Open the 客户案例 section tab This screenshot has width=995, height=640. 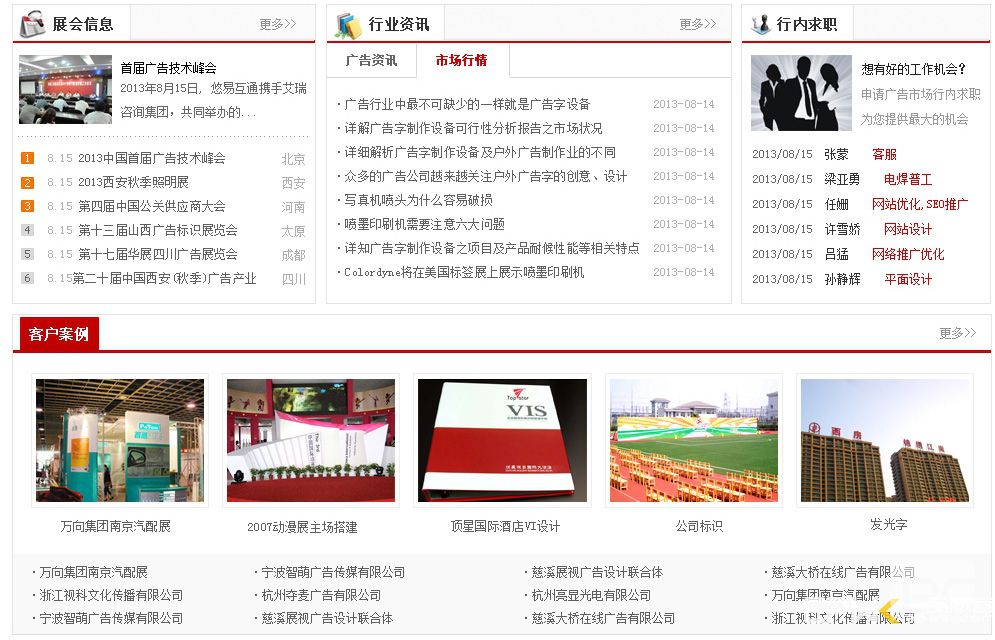(x=59, y=334)
